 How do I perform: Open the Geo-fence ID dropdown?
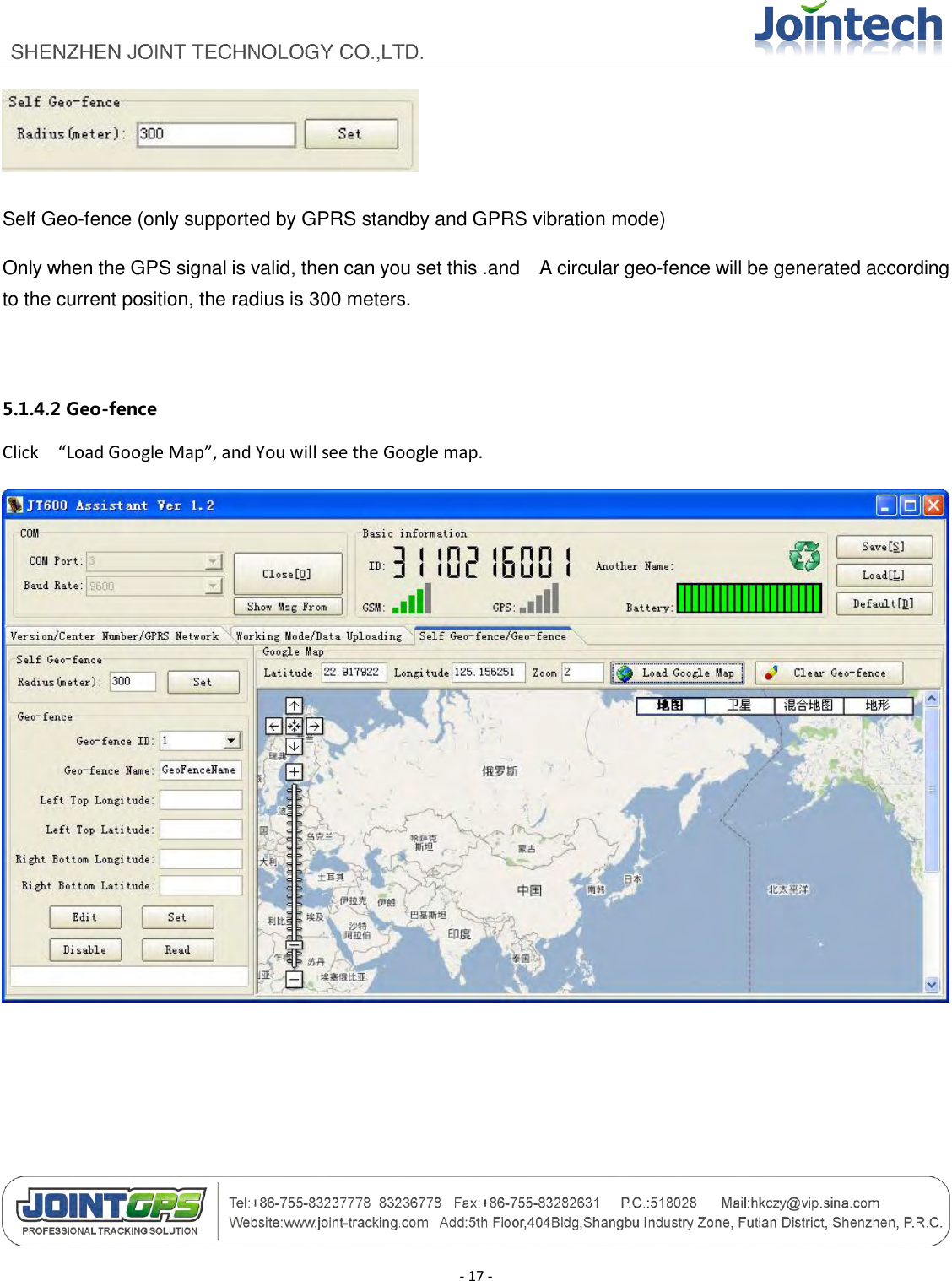point(232,740)
